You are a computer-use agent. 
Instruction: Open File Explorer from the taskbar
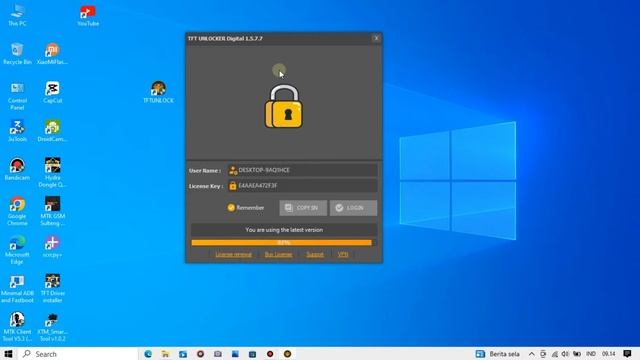pos(165,354)
